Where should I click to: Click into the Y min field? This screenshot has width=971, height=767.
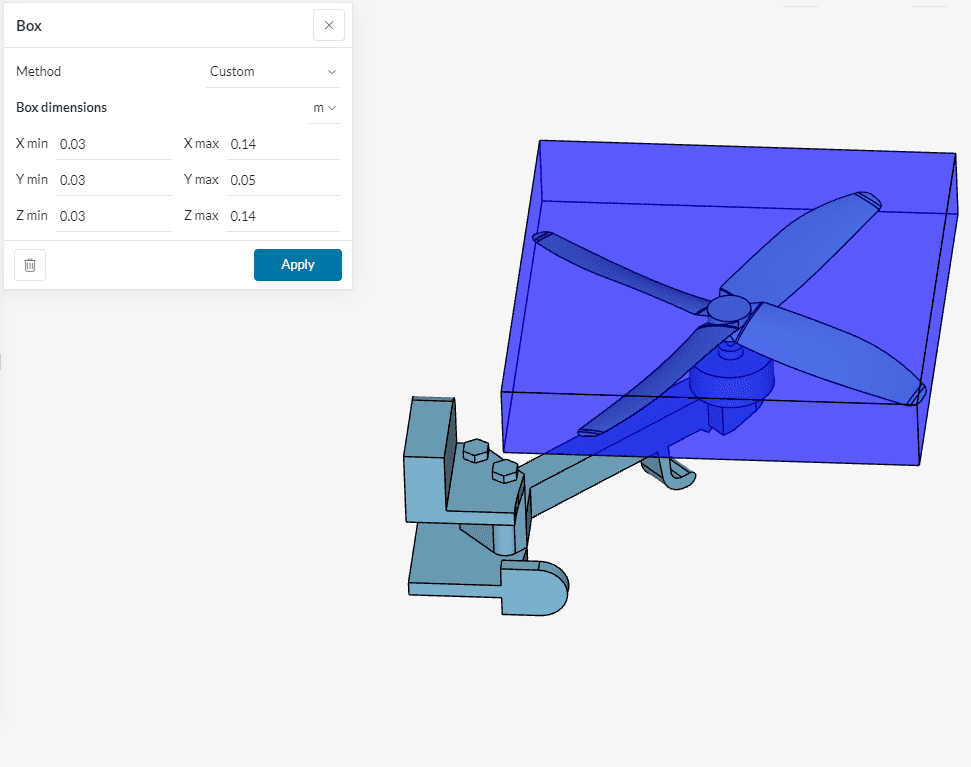(113, 180)
